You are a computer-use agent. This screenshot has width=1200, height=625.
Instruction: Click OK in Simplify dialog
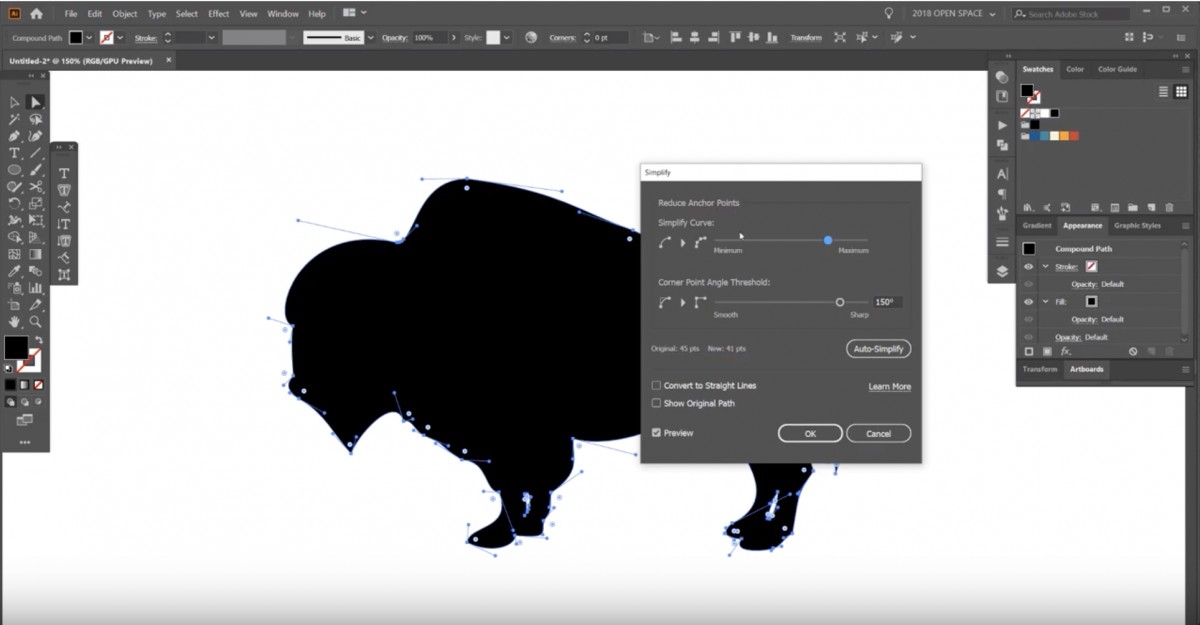coord(810,433)
